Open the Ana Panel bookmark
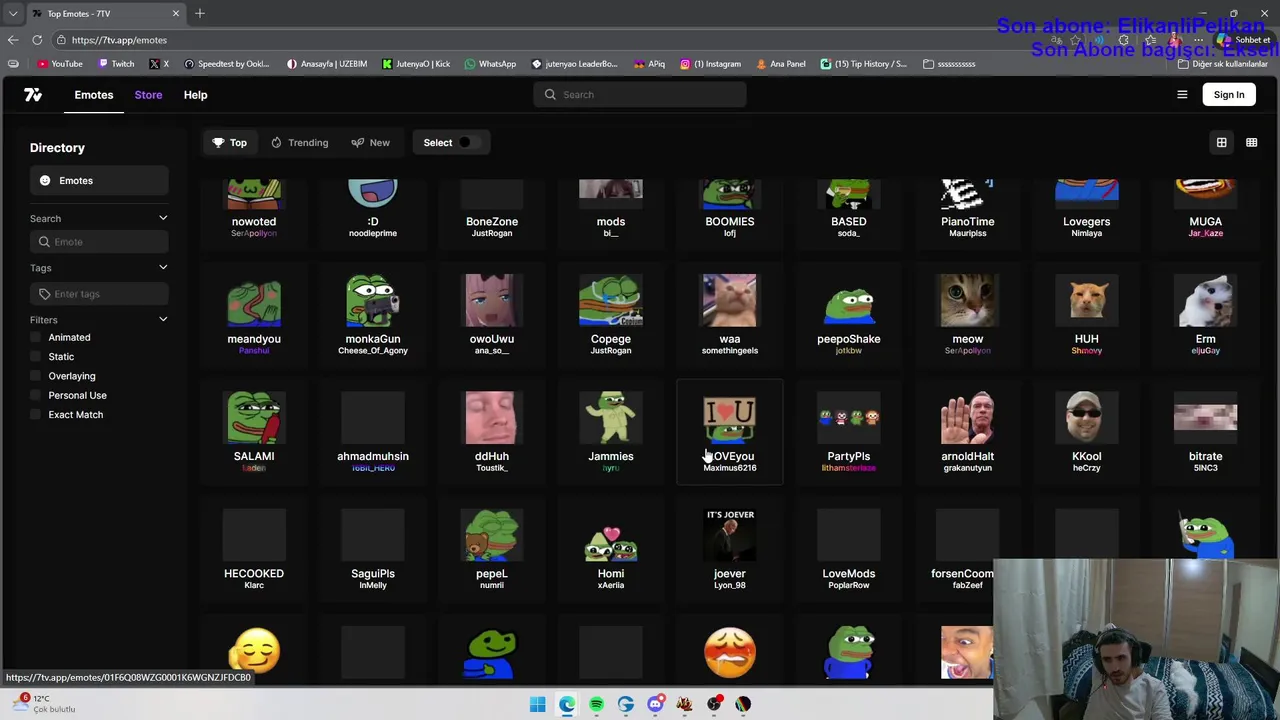Screen dimensions: 1280x720 point(781,64)
